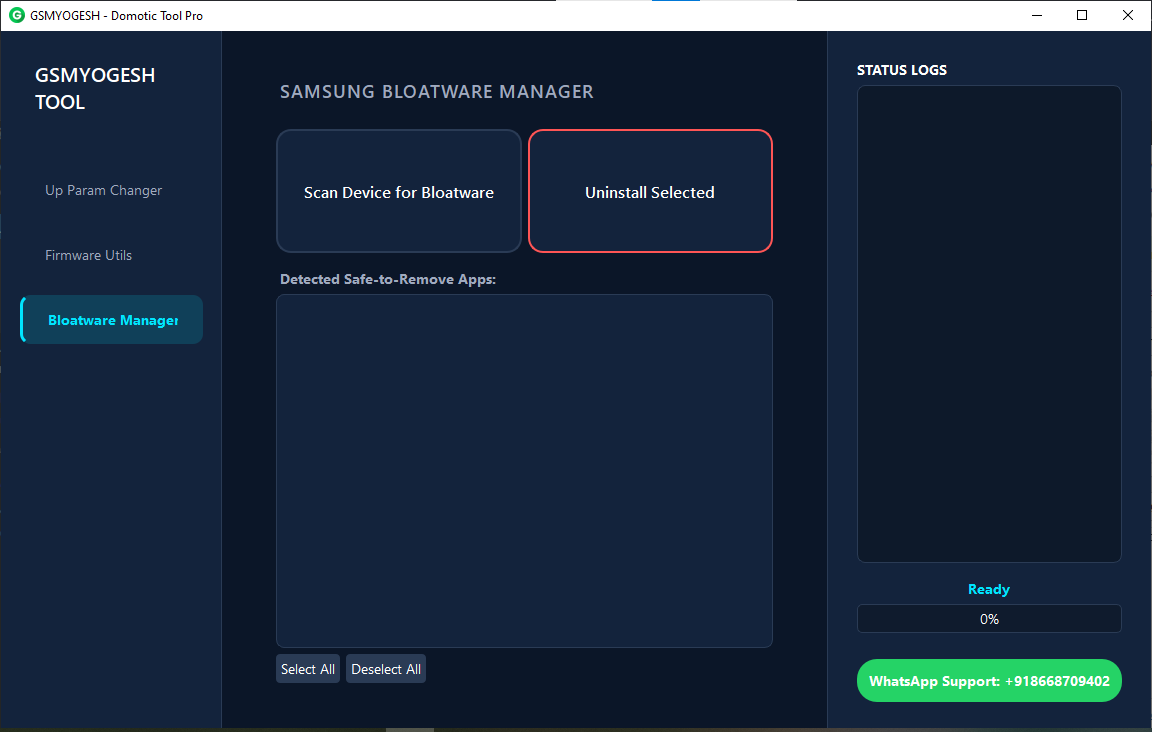Open the Up Param Changer section
Image resolution: width=1152 pixels, height=732 pixels.
pos(104,190)
